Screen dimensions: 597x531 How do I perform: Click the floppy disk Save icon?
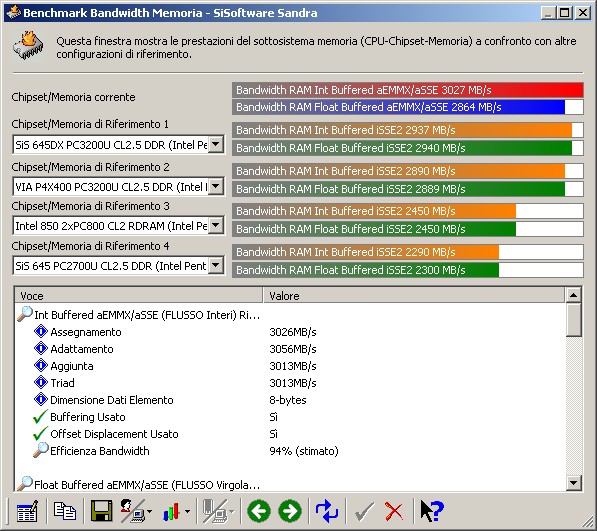(x=101, y=511)
